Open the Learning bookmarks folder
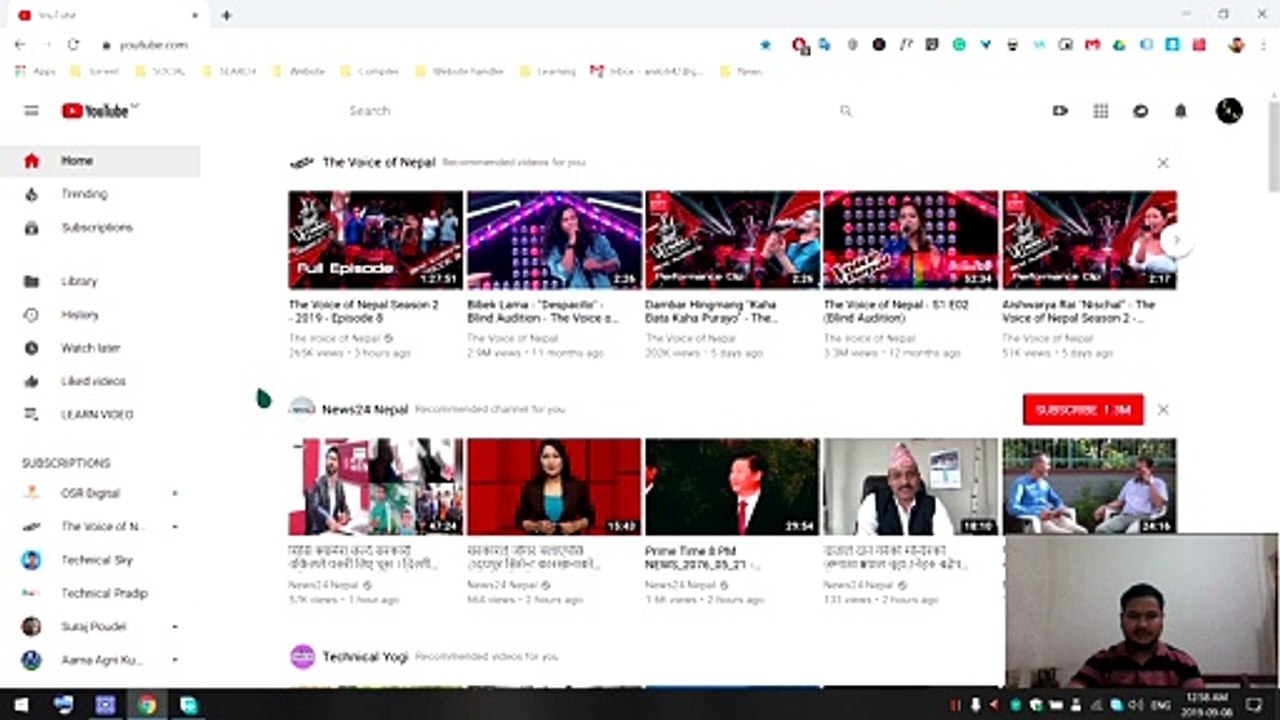Screen dimensions: 1280x720 coord(548,72)
